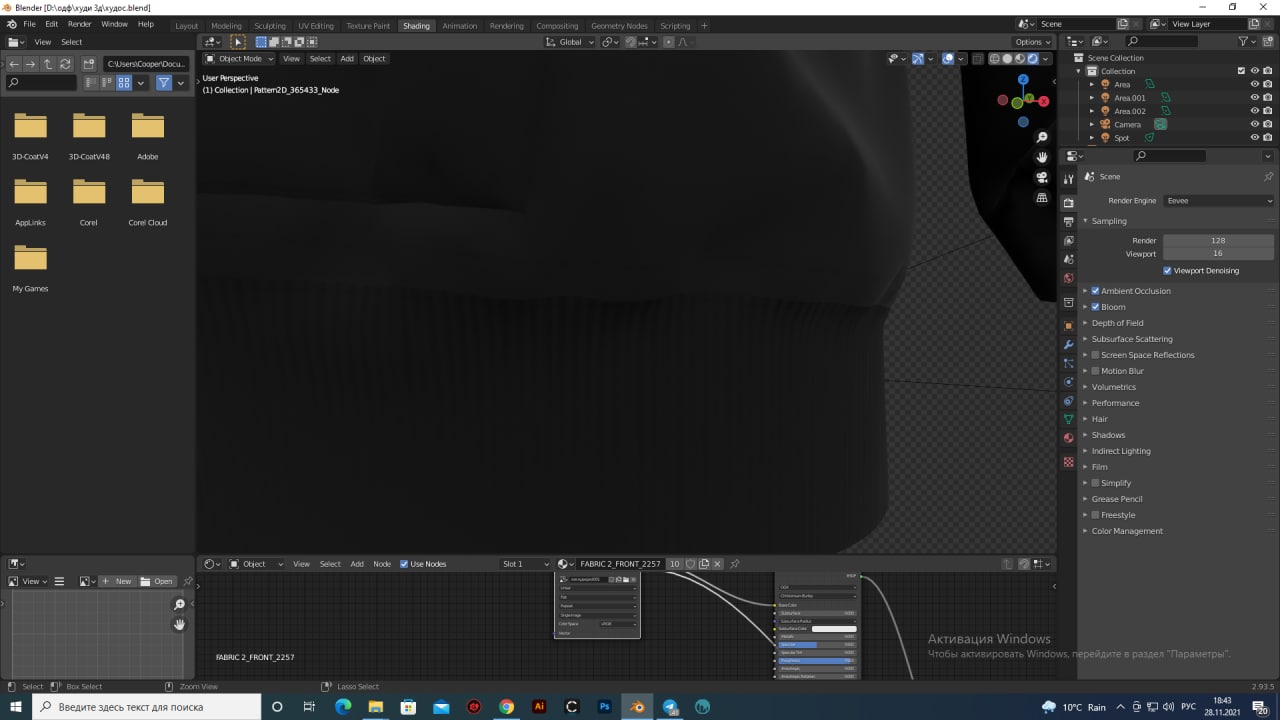The width and height of the screenshot is (1280, 720).
Task: Enable Motion Blur checkbox
Action: (1095, 371)
